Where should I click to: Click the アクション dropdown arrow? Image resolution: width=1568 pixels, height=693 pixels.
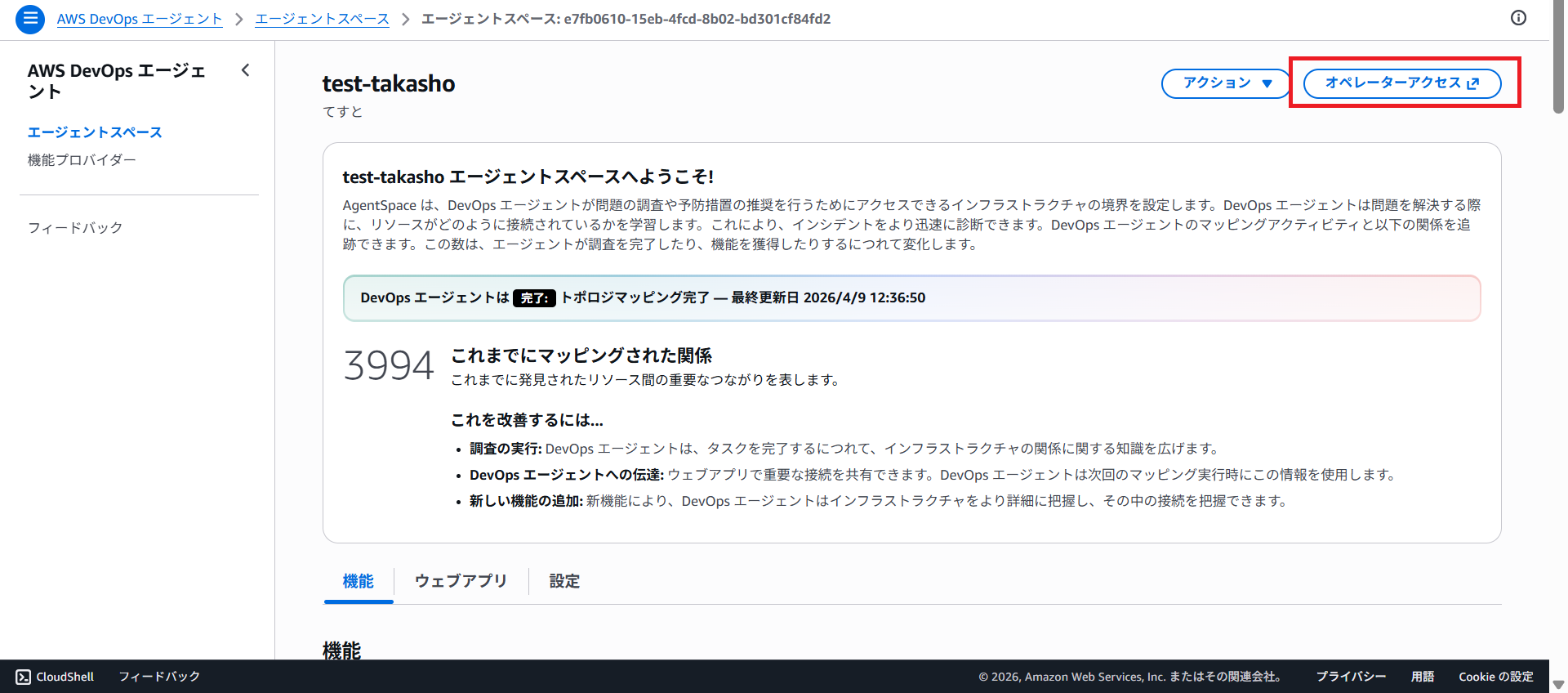point(1267,83)
